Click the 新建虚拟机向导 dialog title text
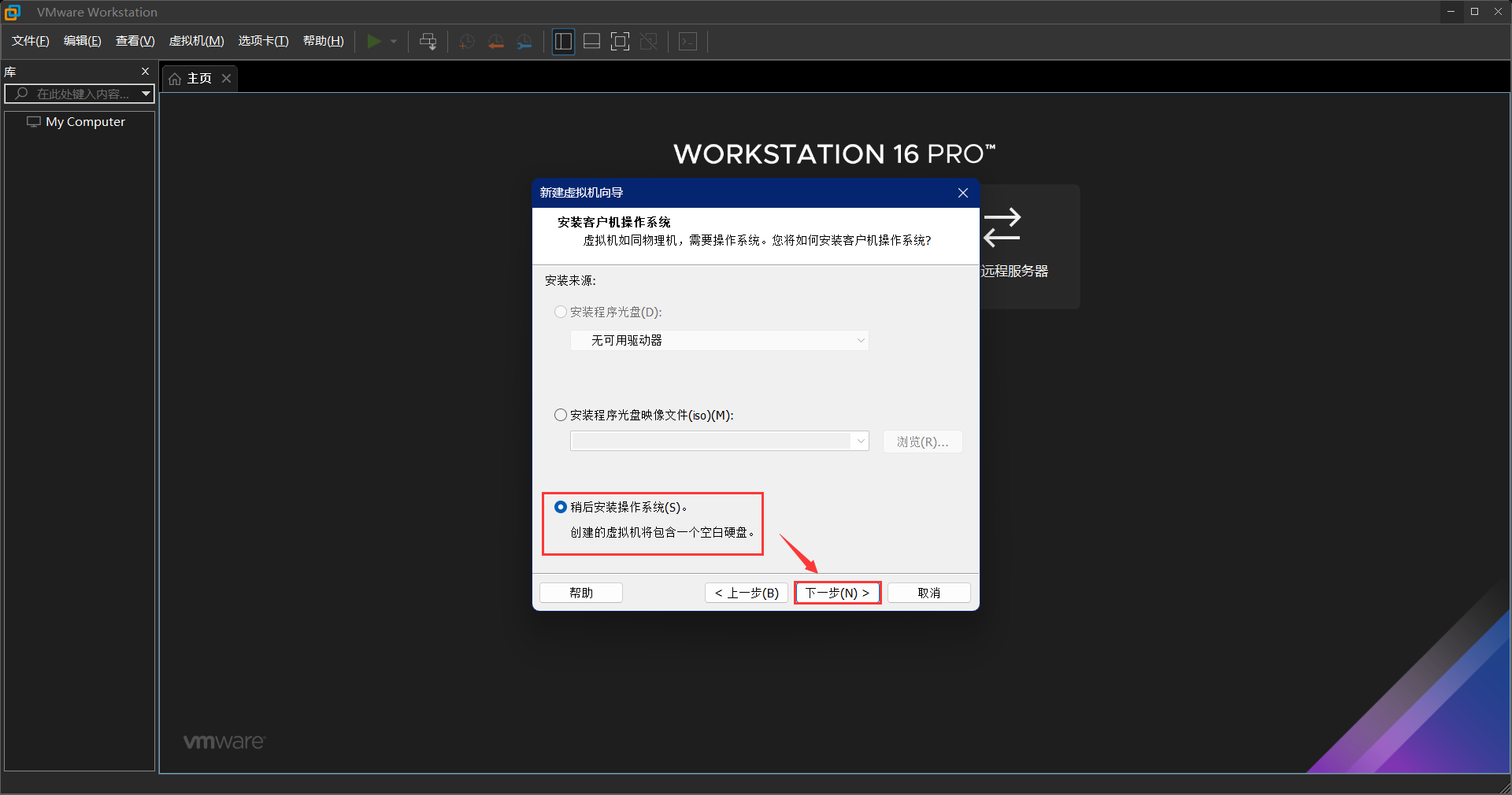Viewport: 1512px width, 795px height. 581,193
